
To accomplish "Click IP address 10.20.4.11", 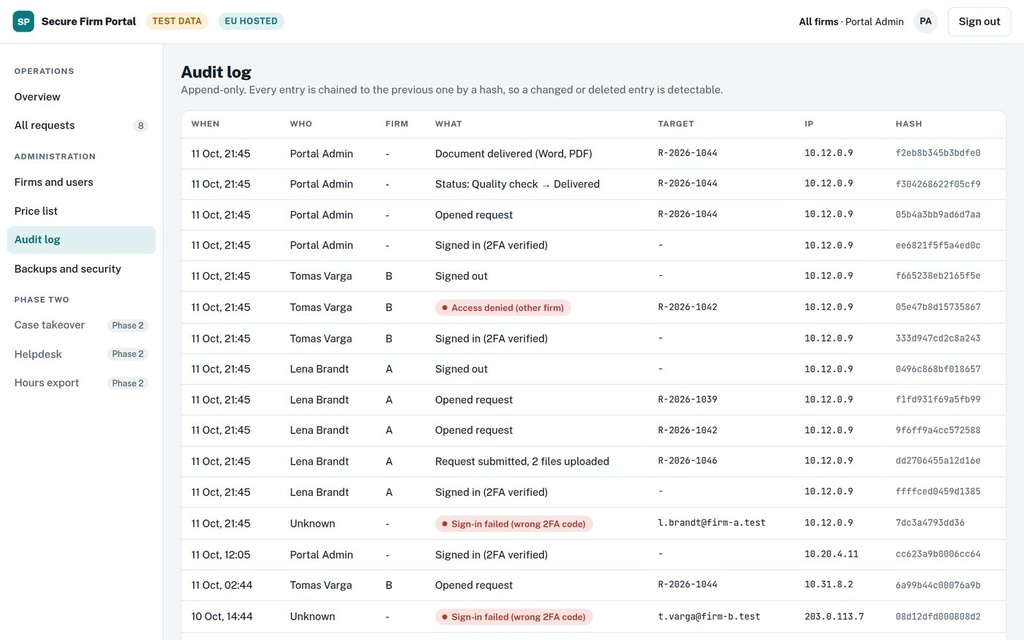I will point(831,554).
